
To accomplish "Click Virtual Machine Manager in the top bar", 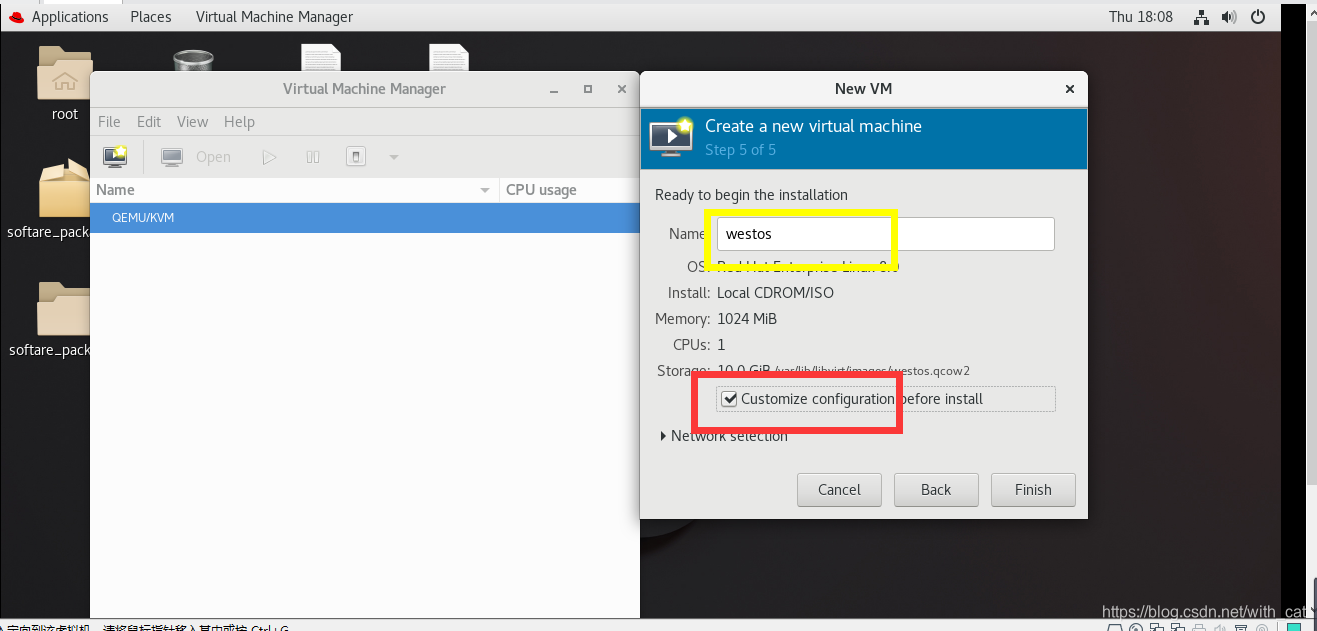I will [x=274, y=17].
